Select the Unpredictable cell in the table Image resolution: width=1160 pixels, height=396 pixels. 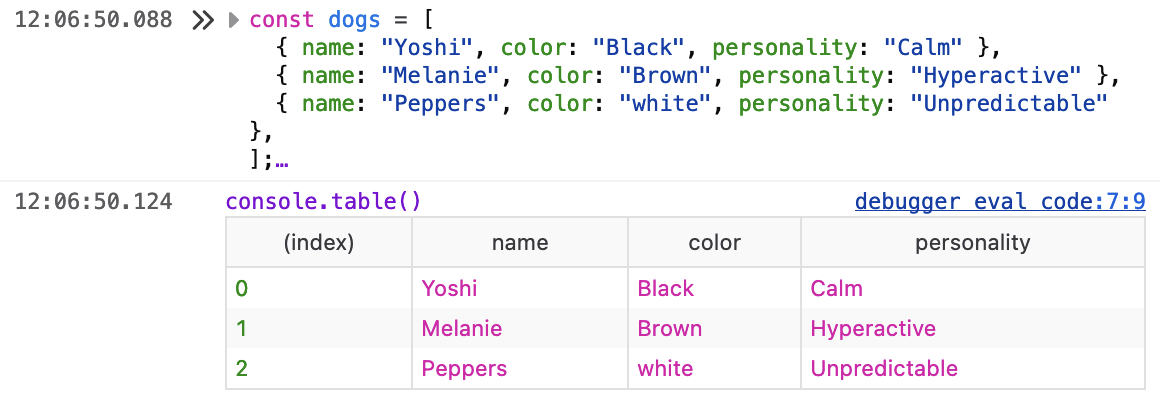(972, 368)
